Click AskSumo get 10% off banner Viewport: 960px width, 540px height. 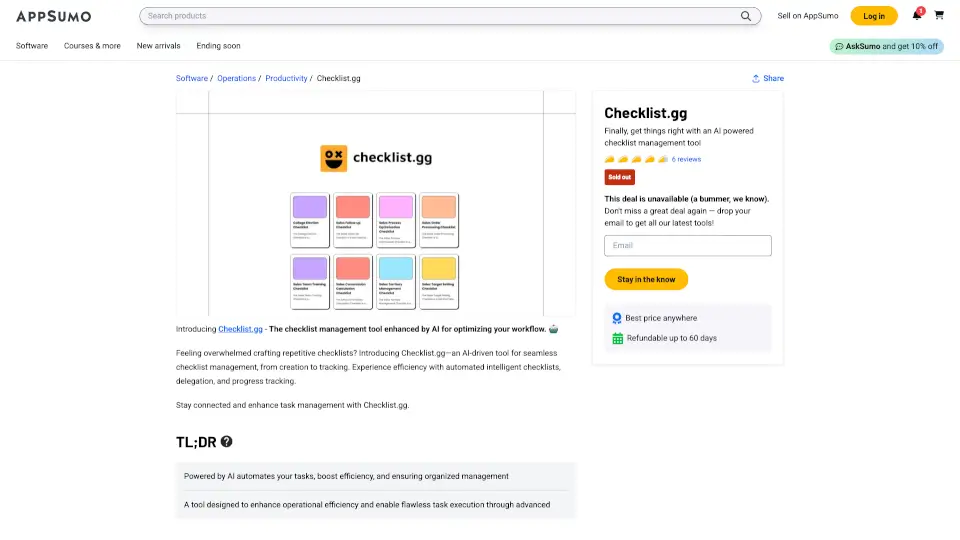pyautogui.click(x=886, y=46)
